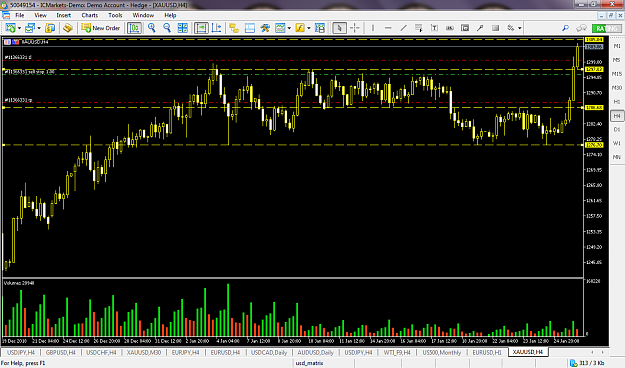Switch to D1 timeframe
Image resolution: width=625 pixels, height=368 pixels.
pos(617,130)
